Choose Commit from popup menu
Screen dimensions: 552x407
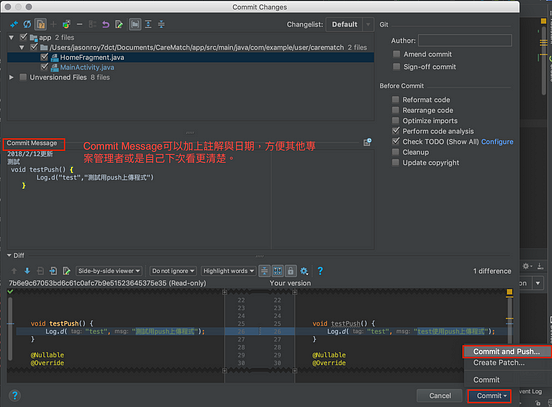486,380
